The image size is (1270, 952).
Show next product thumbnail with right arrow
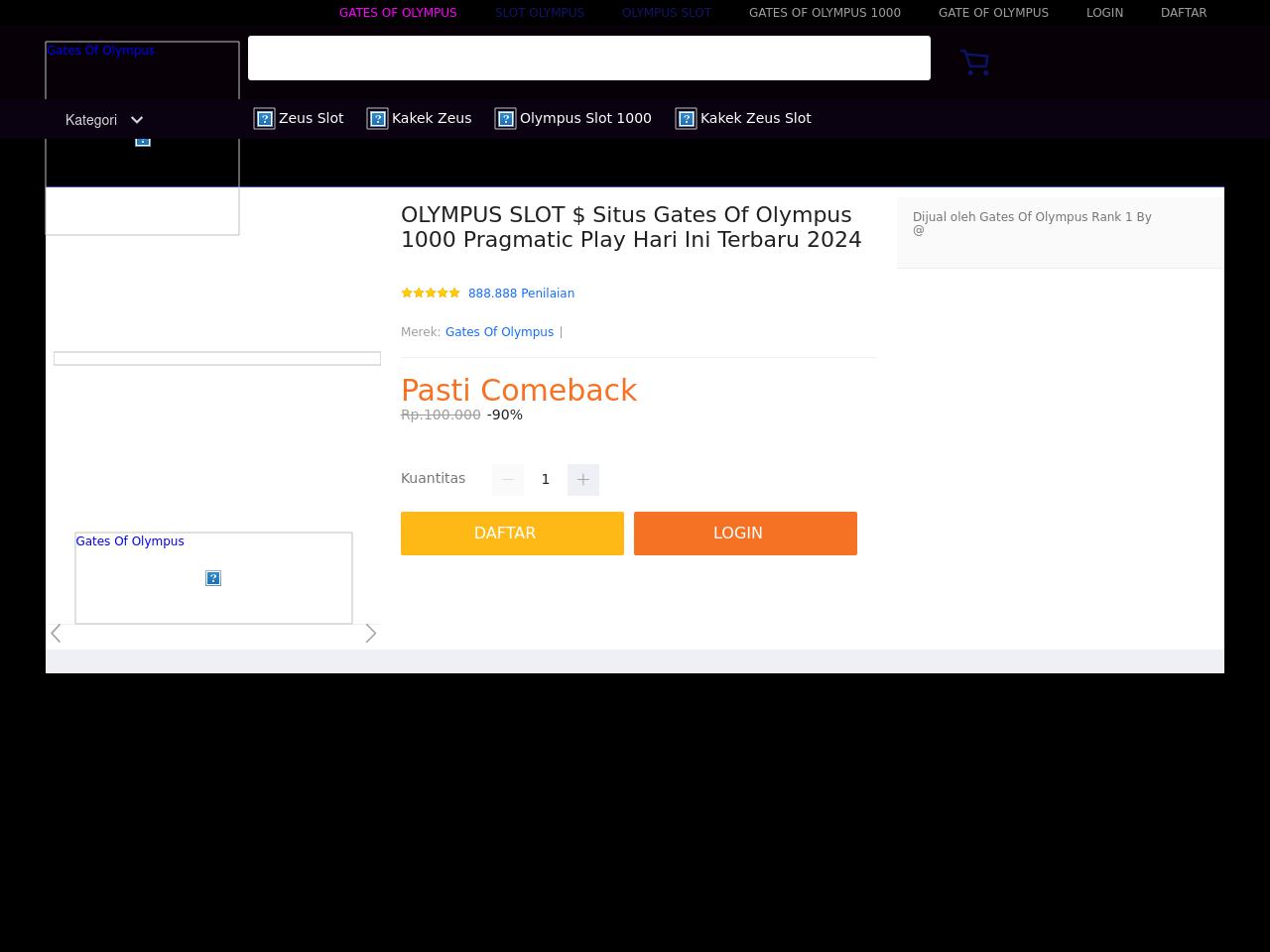coord(370,634)
